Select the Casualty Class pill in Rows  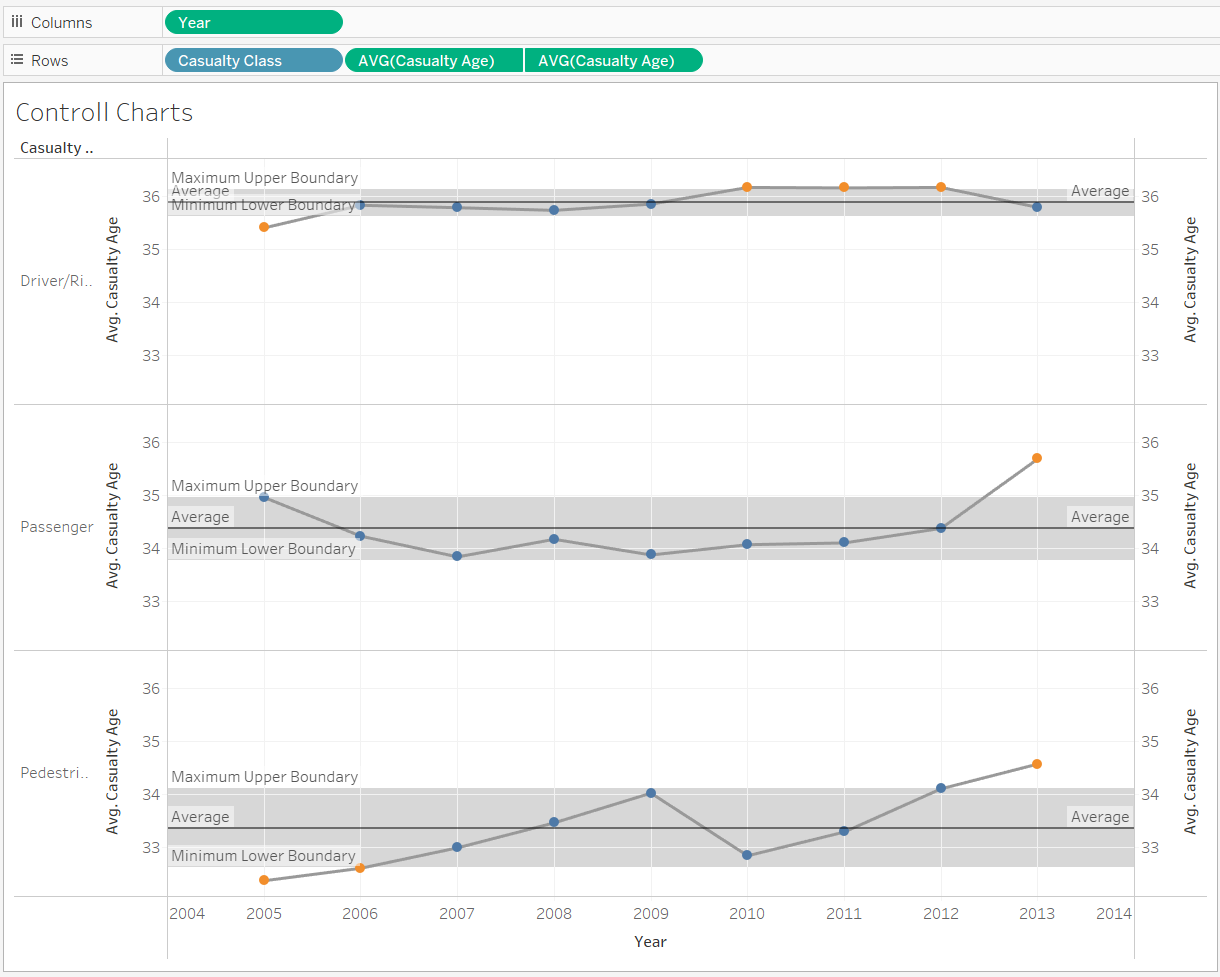(x=253, y=61)
